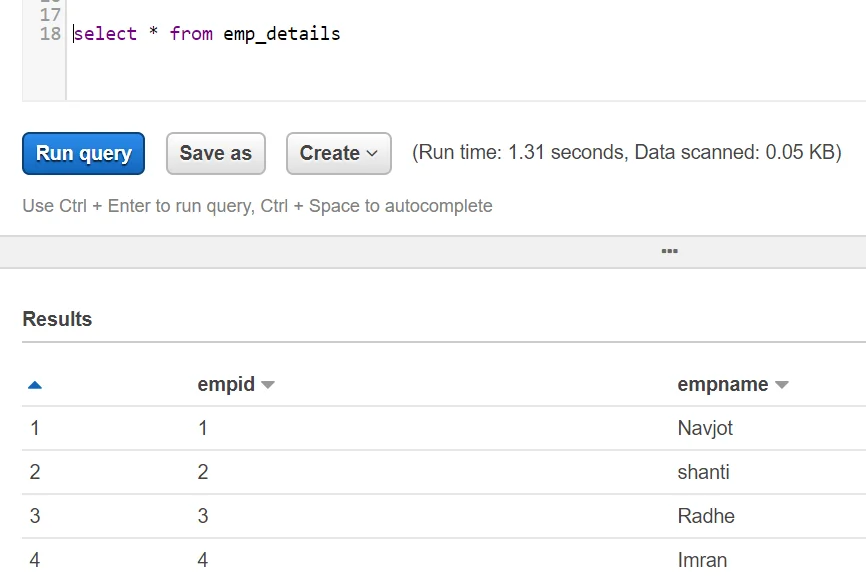Click the blue ascending sort arrow

tap(35, 385)
